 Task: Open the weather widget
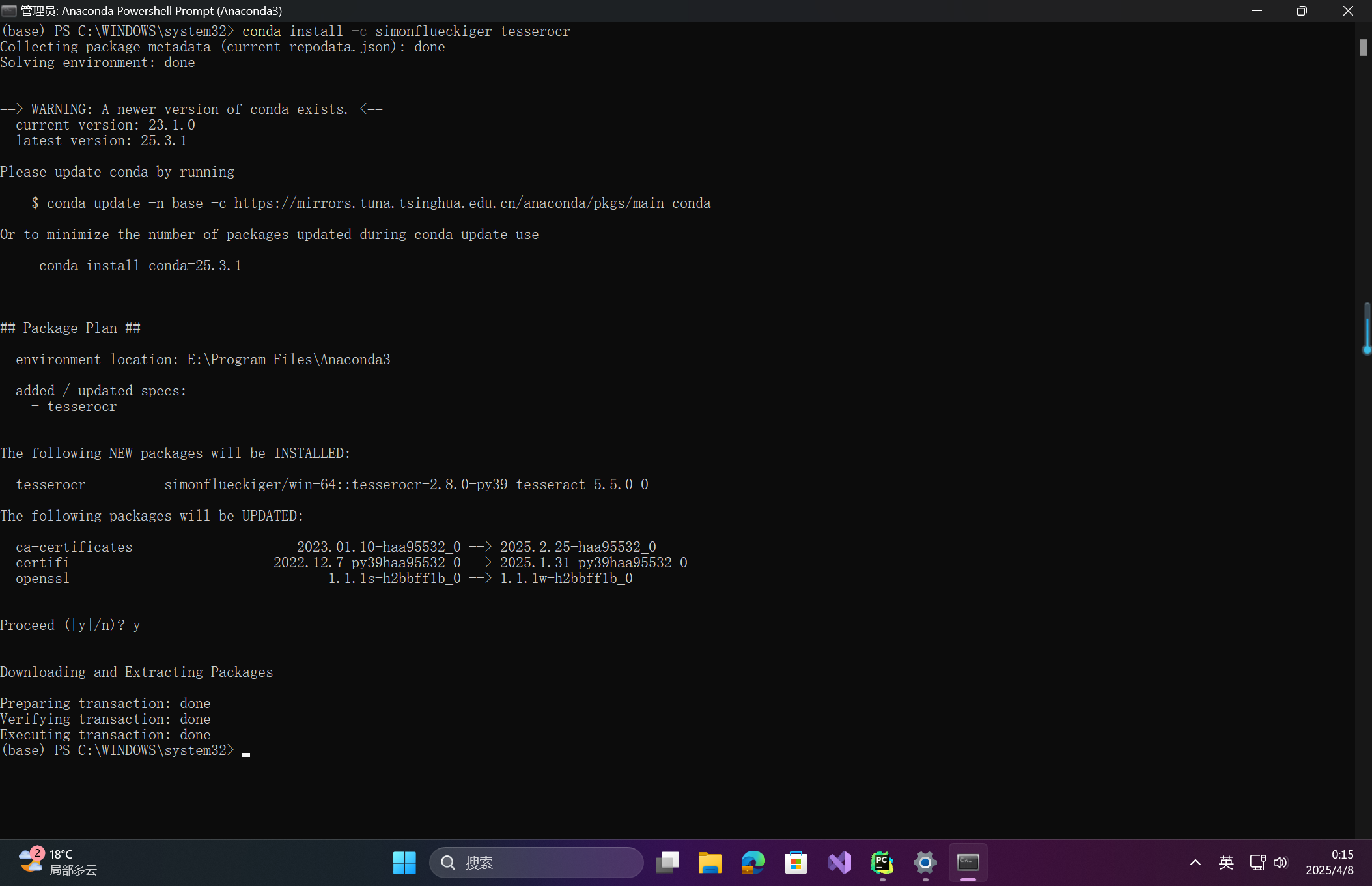pos(57,863)
